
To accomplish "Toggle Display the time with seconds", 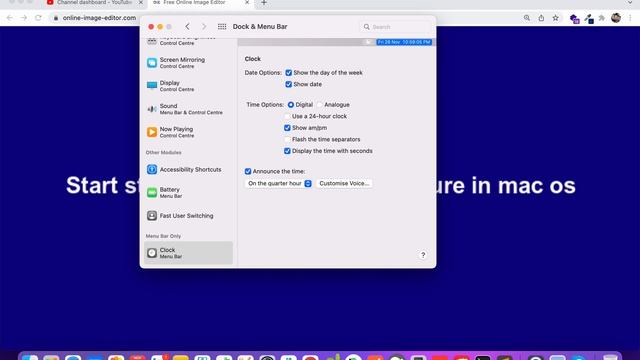I will (x=287, y=151).
